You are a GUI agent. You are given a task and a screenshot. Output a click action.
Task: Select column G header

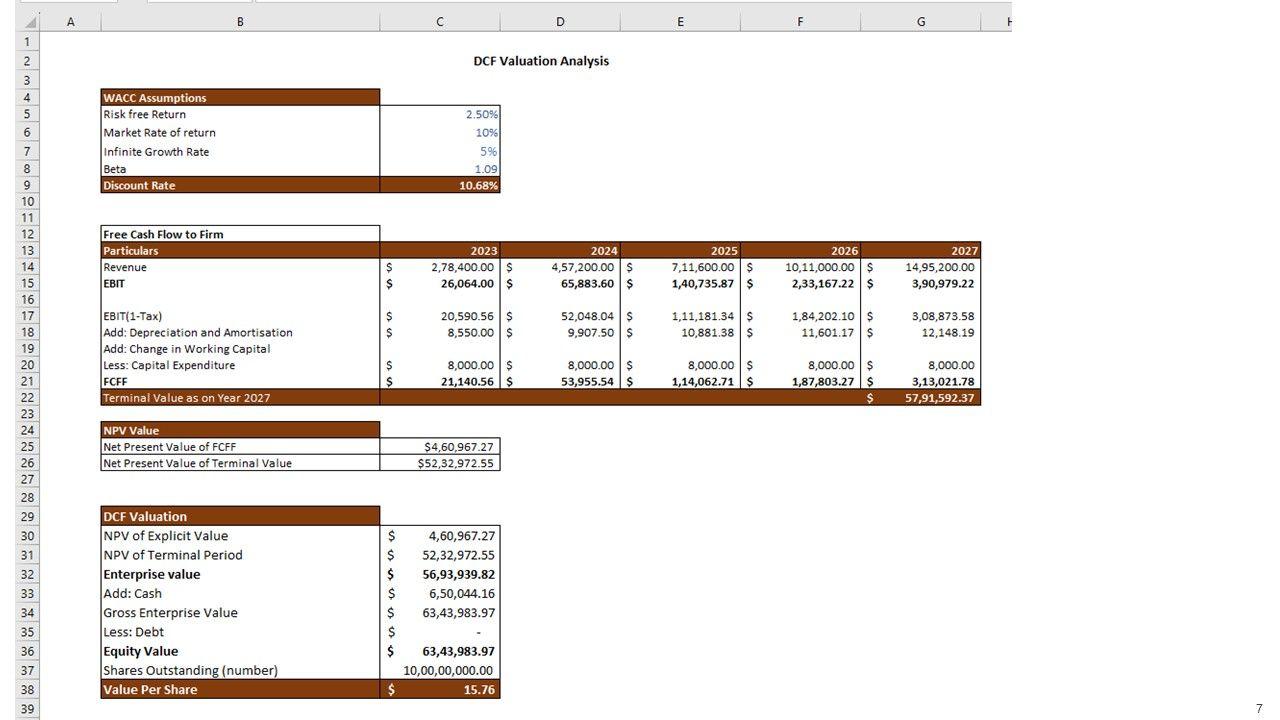[x=920, y=22]
